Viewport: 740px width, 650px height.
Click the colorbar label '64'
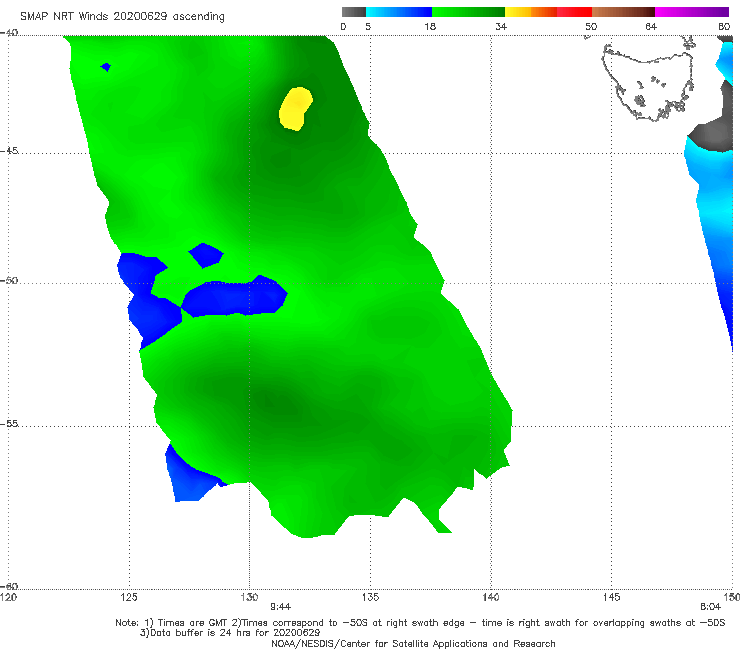tap(651, 26)
